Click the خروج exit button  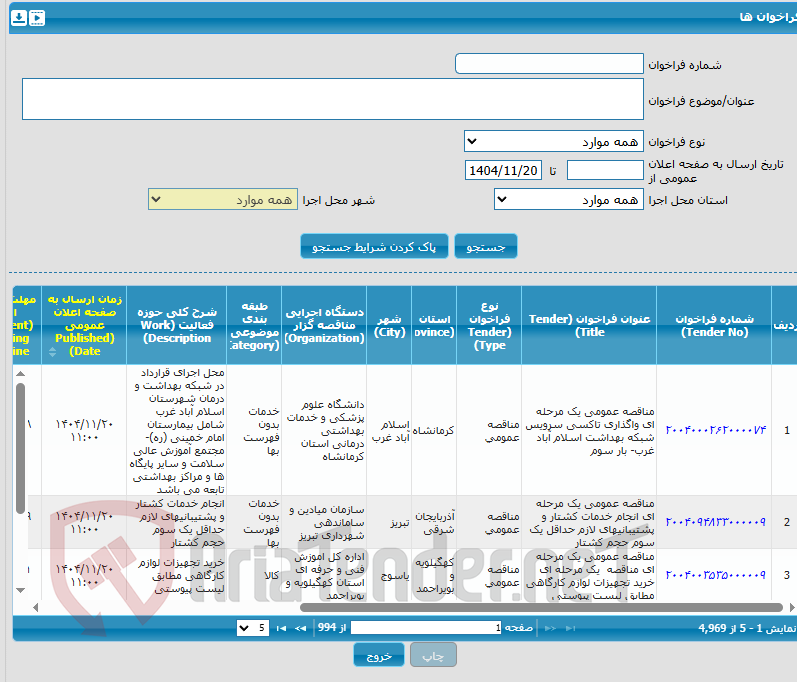coord(379,655)
